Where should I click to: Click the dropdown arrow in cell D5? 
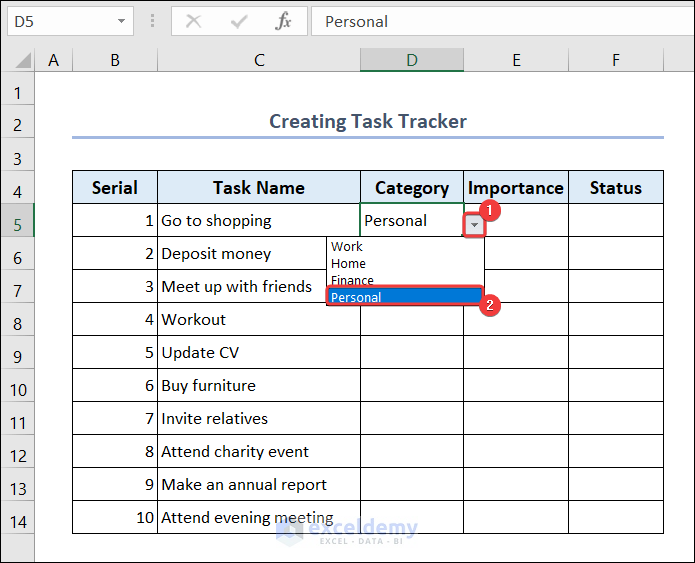pos(474,226)
